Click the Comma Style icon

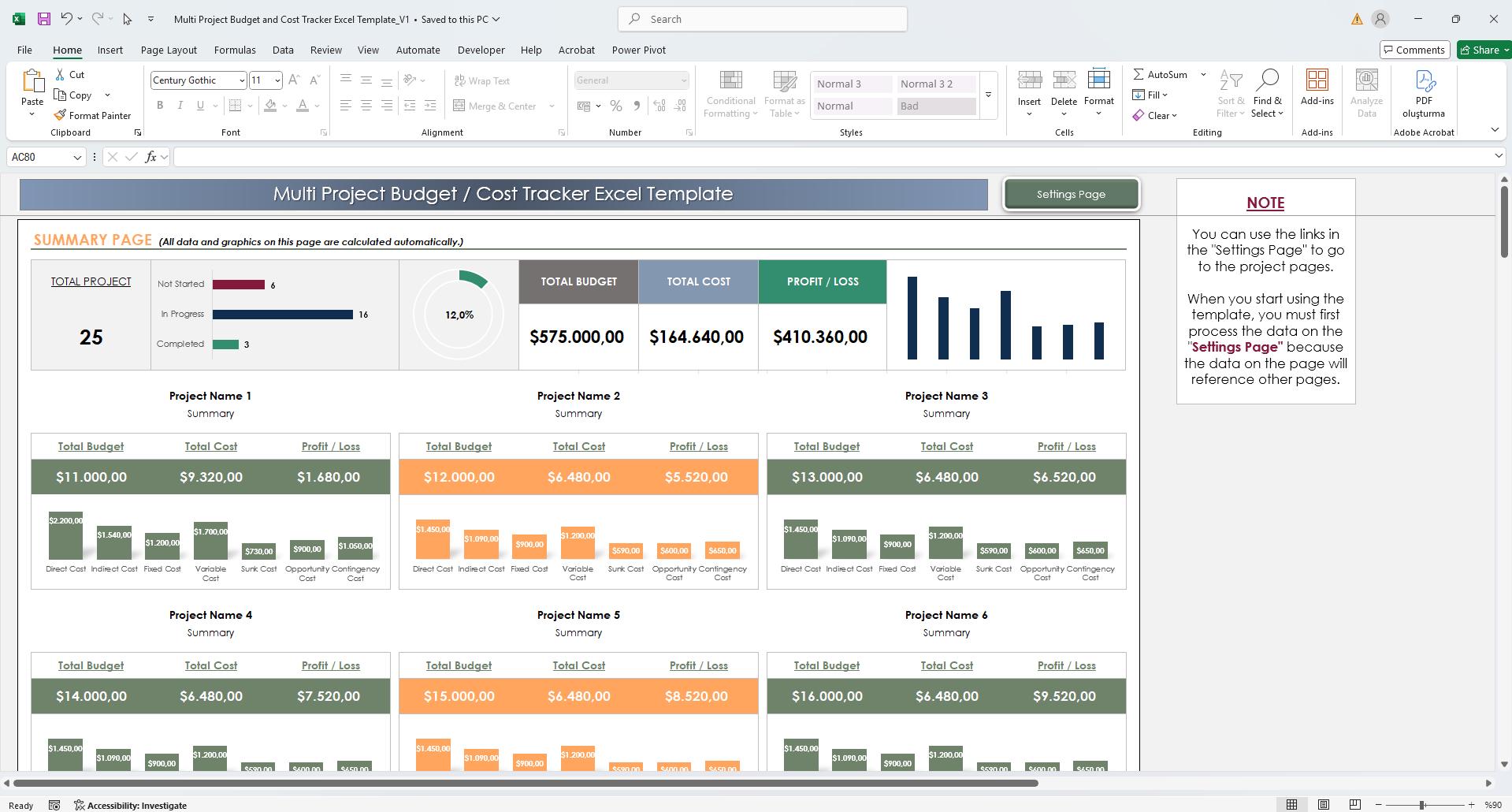[637, 106]
